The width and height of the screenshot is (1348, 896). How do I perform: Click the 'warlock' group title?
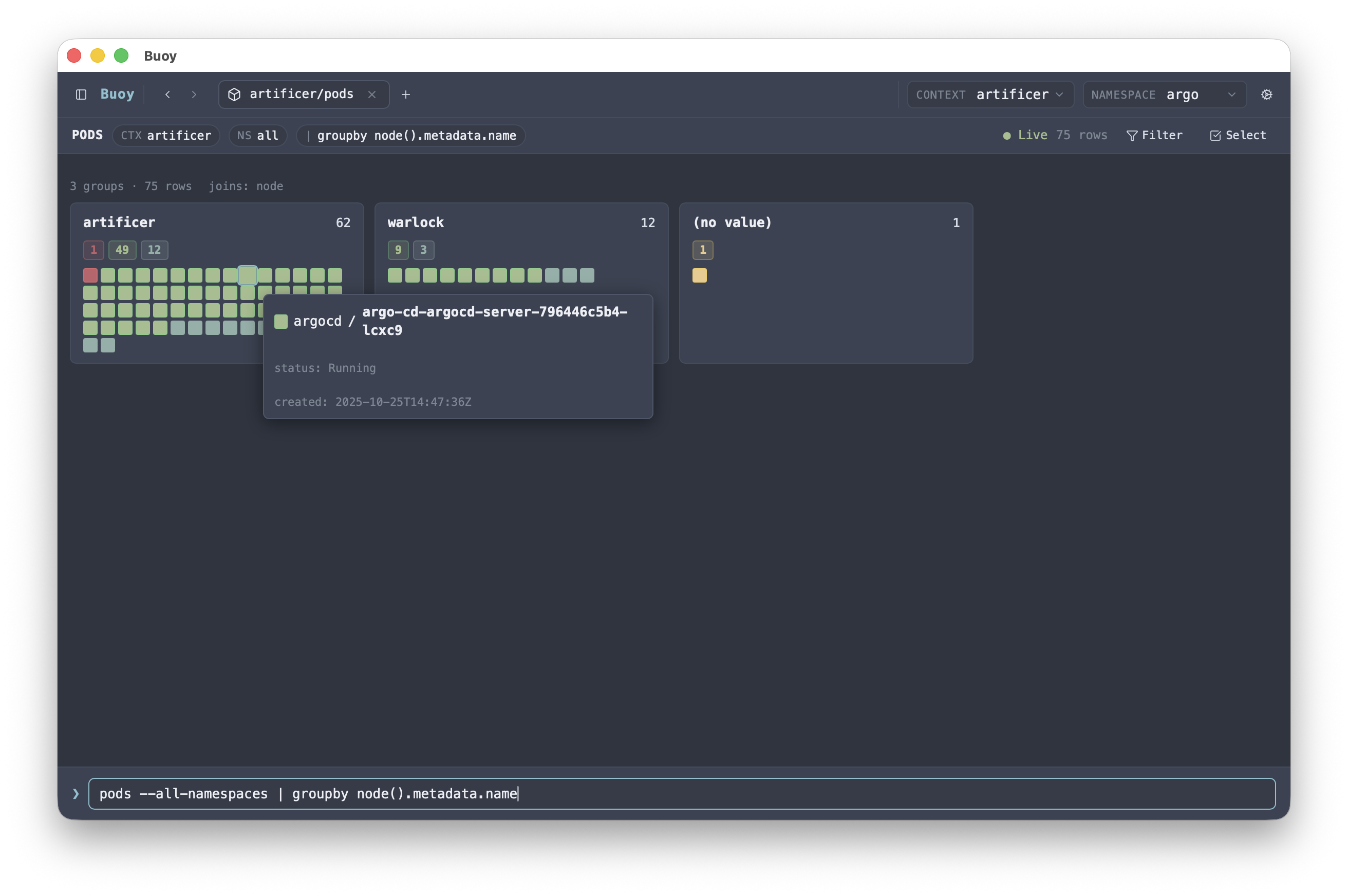pos(416,222)
